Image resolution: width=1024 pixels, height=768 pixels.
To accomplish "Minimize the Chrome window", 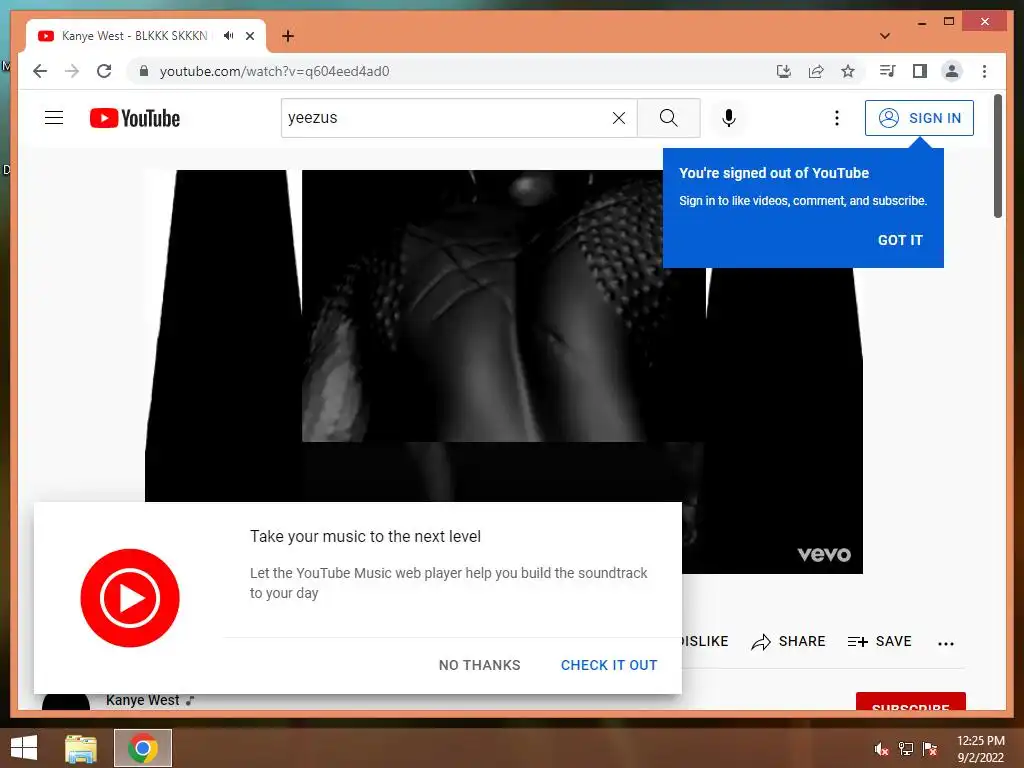I will [921, 23].
